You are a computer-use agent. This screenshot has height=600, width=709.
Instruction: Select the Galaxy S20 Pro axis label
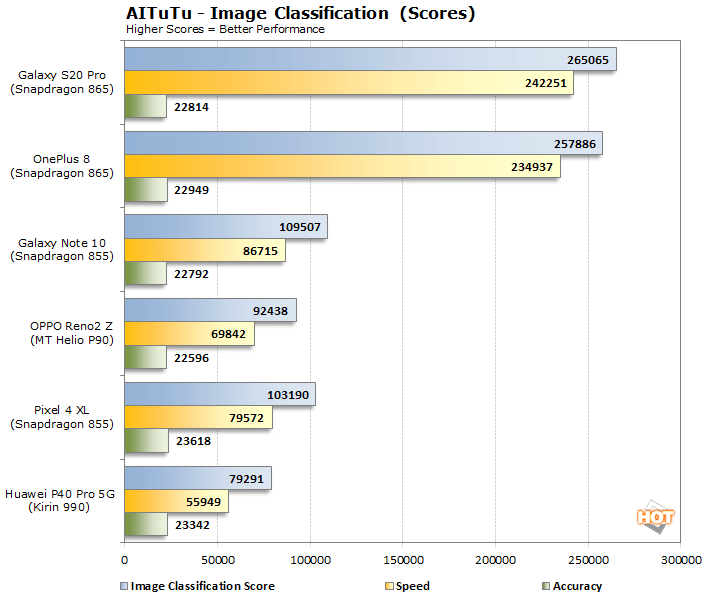(x=62, y=82)
